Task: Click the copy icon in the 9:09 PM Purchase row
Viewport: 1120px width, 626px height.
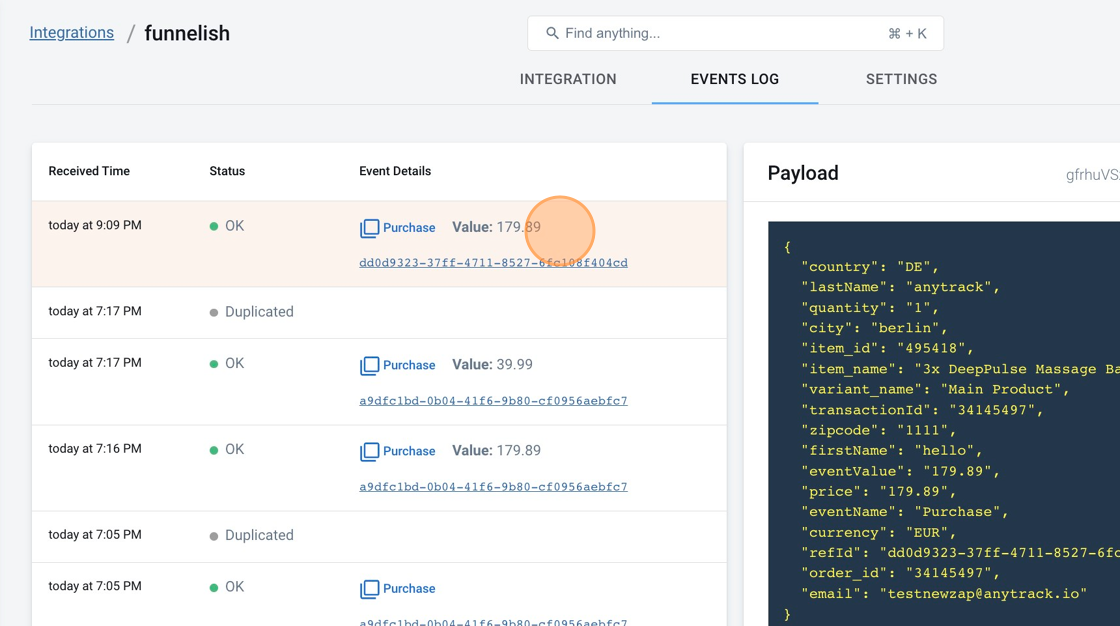Action: pyautogui.click(x=369, y=228)
